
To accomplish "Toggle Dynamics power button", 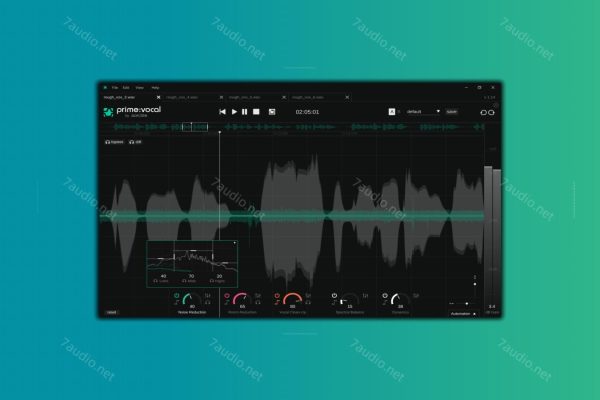I will coord(385,296).
